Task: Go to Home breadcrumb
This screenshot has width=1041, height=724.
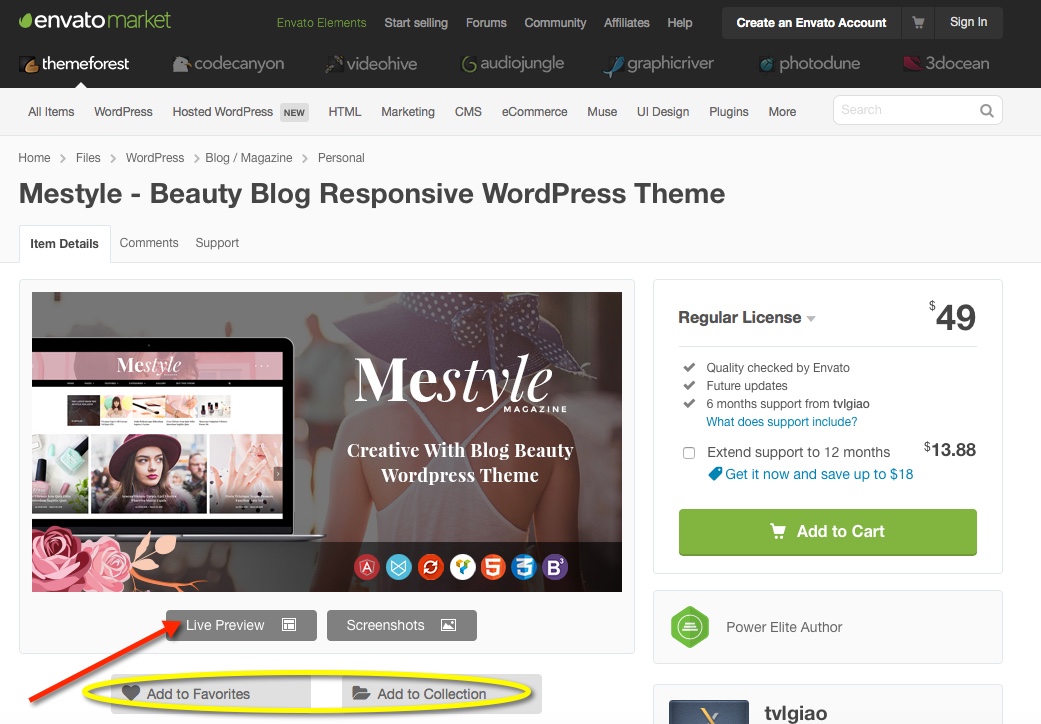Action: pos(35,158)
